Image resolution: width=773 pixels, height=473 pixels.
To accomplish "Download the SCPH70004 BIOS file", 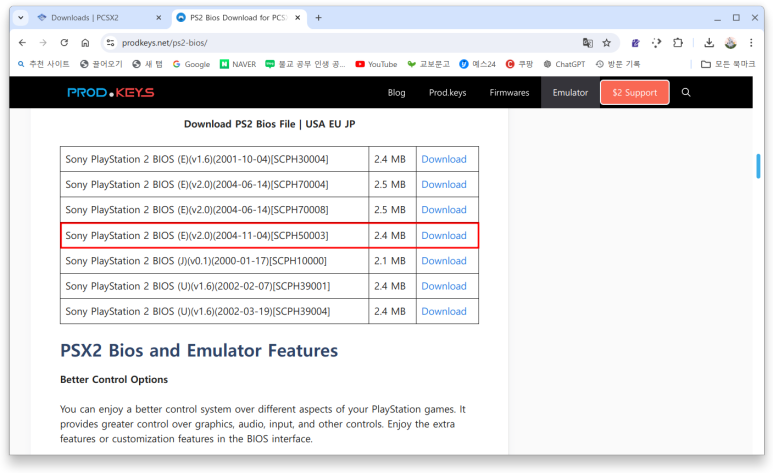I will click(444, 184).
